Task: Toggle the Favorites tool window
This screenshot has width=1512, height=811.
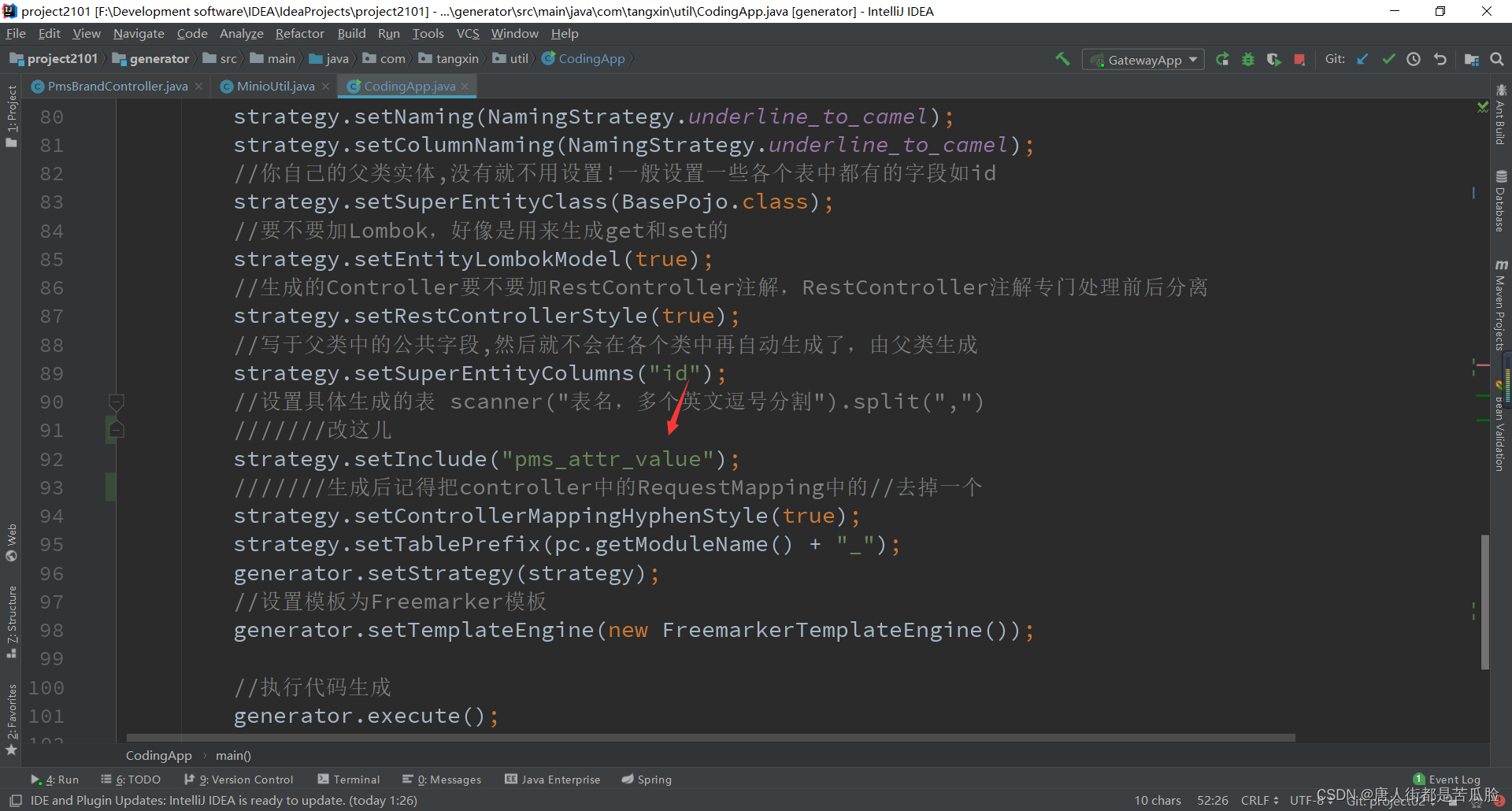Action: coord(11,719)
